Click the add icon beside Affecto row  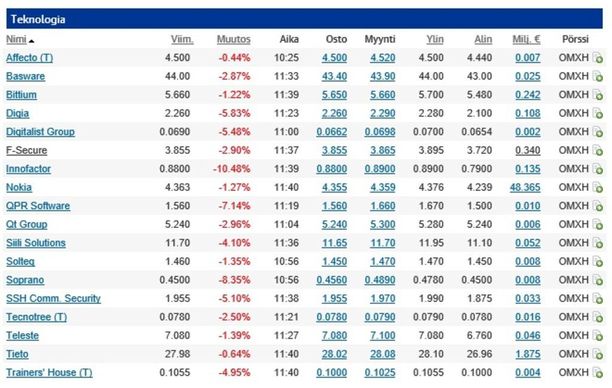point(598,58)
